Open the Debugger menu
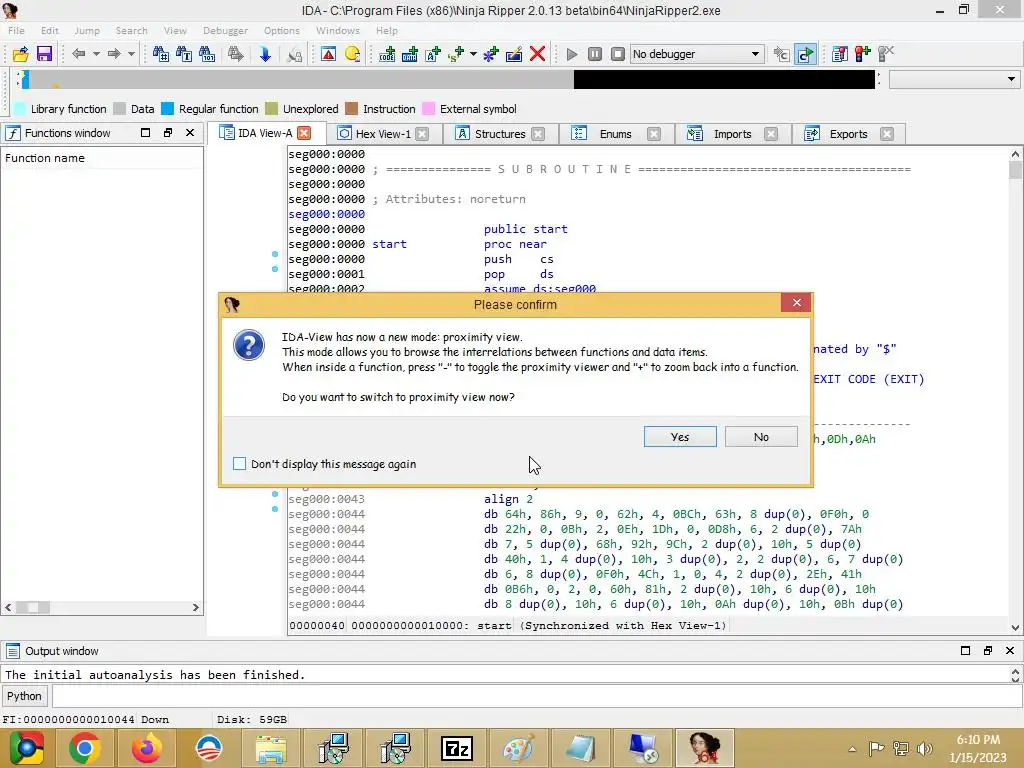 tap(225, 31)
